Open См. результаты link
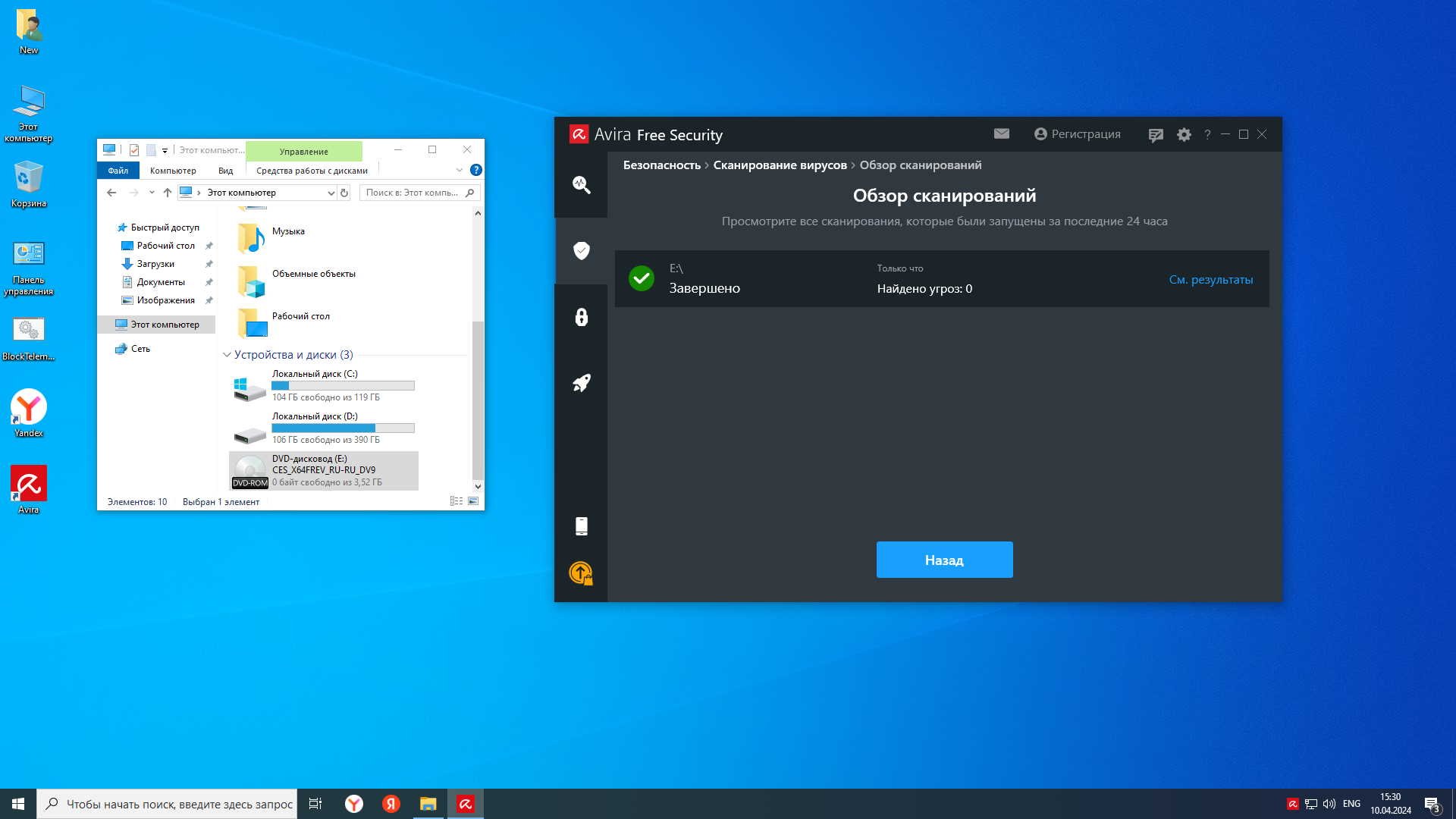 1210,280
